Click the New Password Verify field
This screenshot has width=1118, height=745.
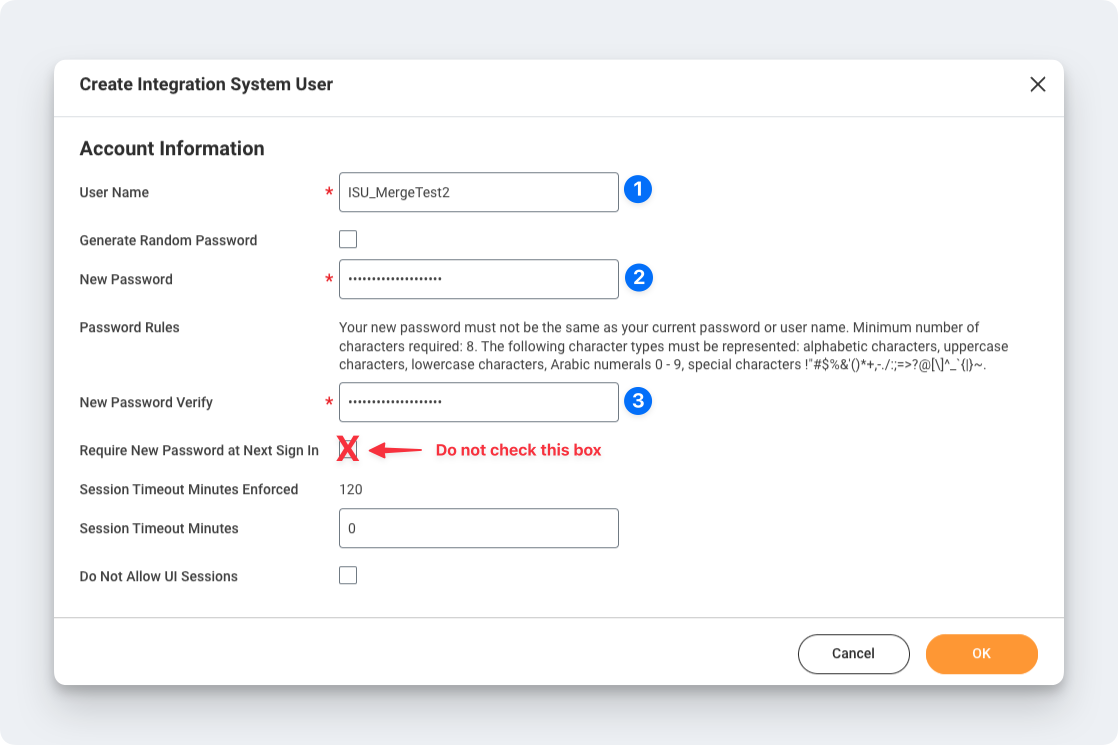click(478, 402)
